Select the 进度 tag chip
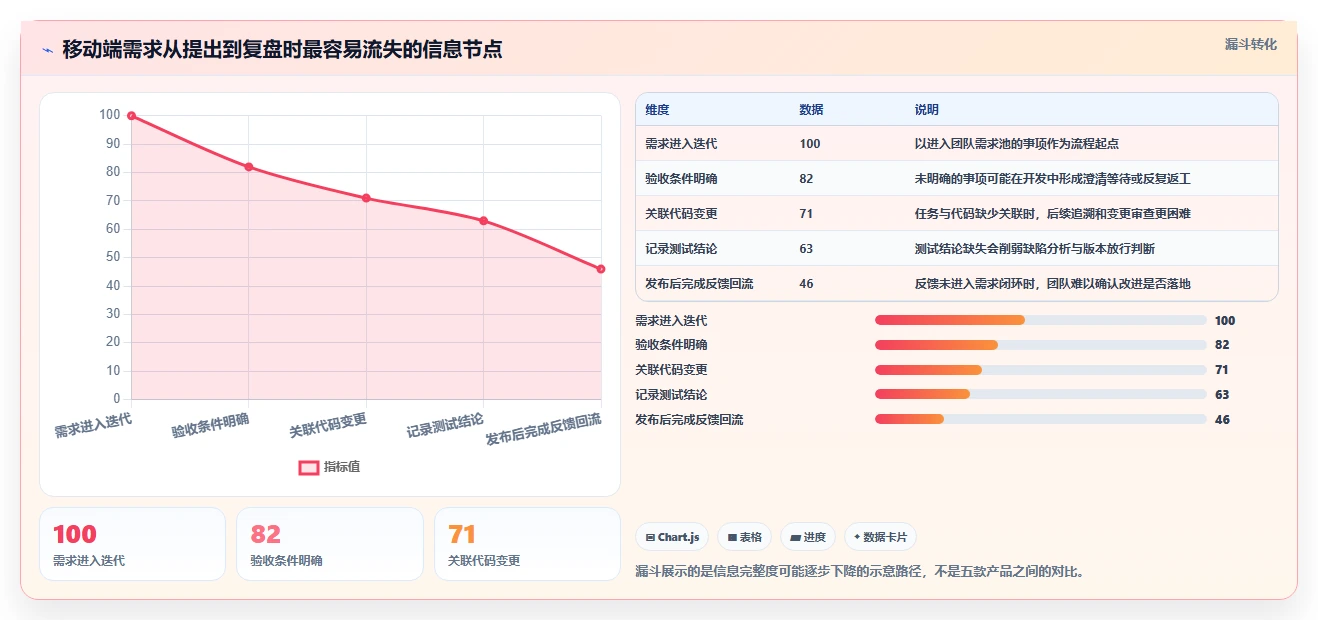This screenshot has height=620, width=1318. [808, 537]
